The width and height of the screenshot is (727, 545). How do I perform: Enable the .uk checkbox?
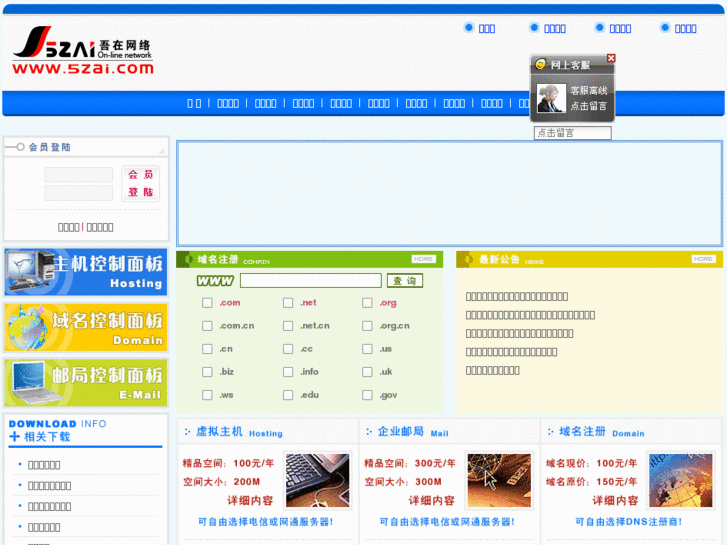[x=367, y=372]
